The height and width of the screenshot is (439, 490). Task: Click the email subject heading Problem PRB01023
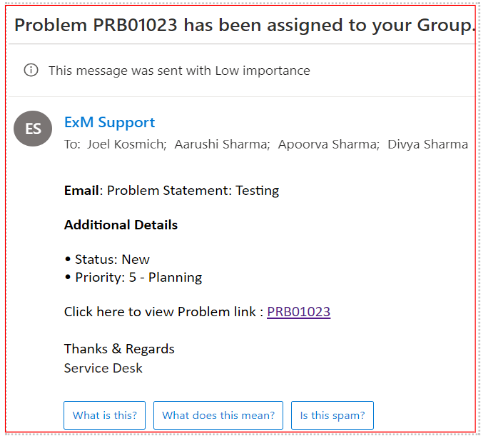[245, 25]
